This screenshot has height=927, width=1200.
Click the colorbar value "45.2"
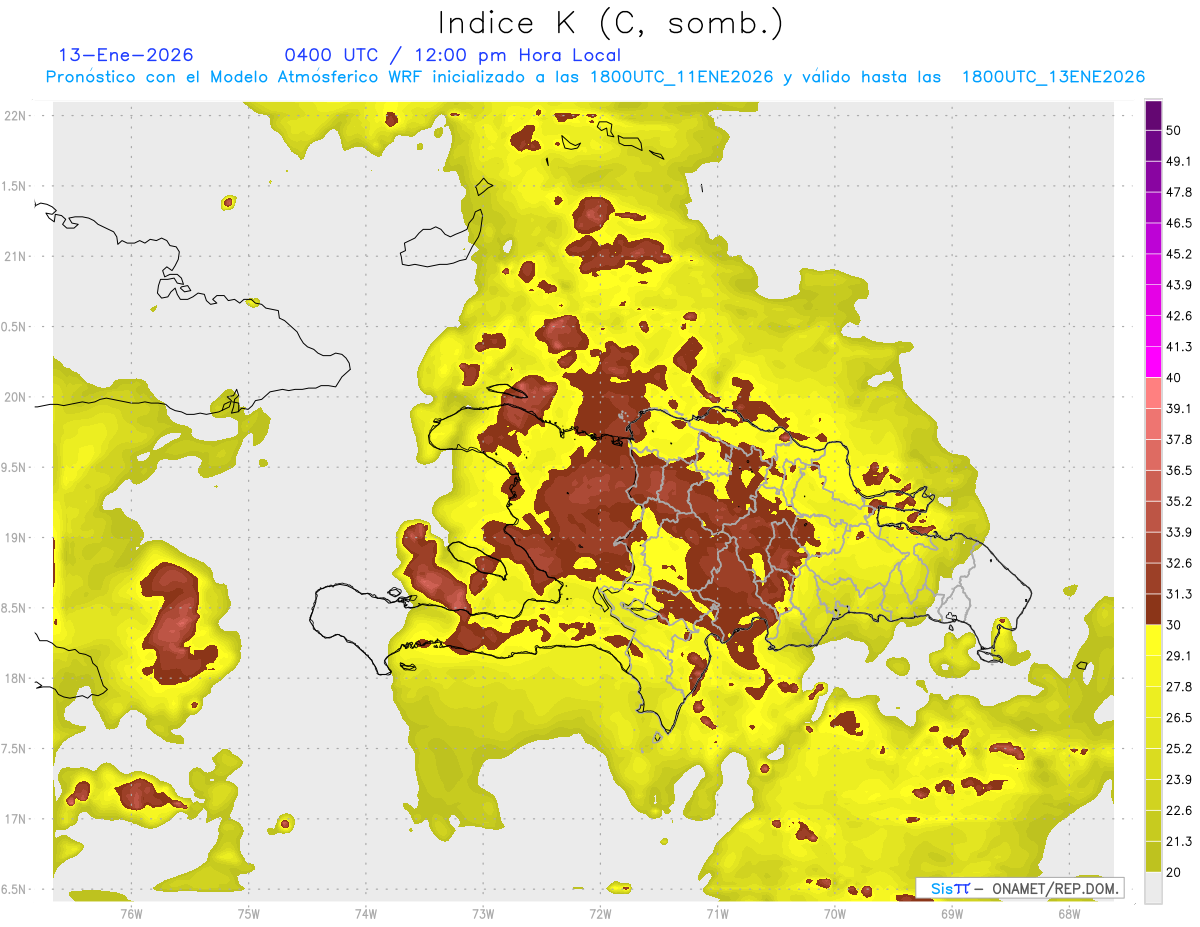click(x=1179, y=254)
